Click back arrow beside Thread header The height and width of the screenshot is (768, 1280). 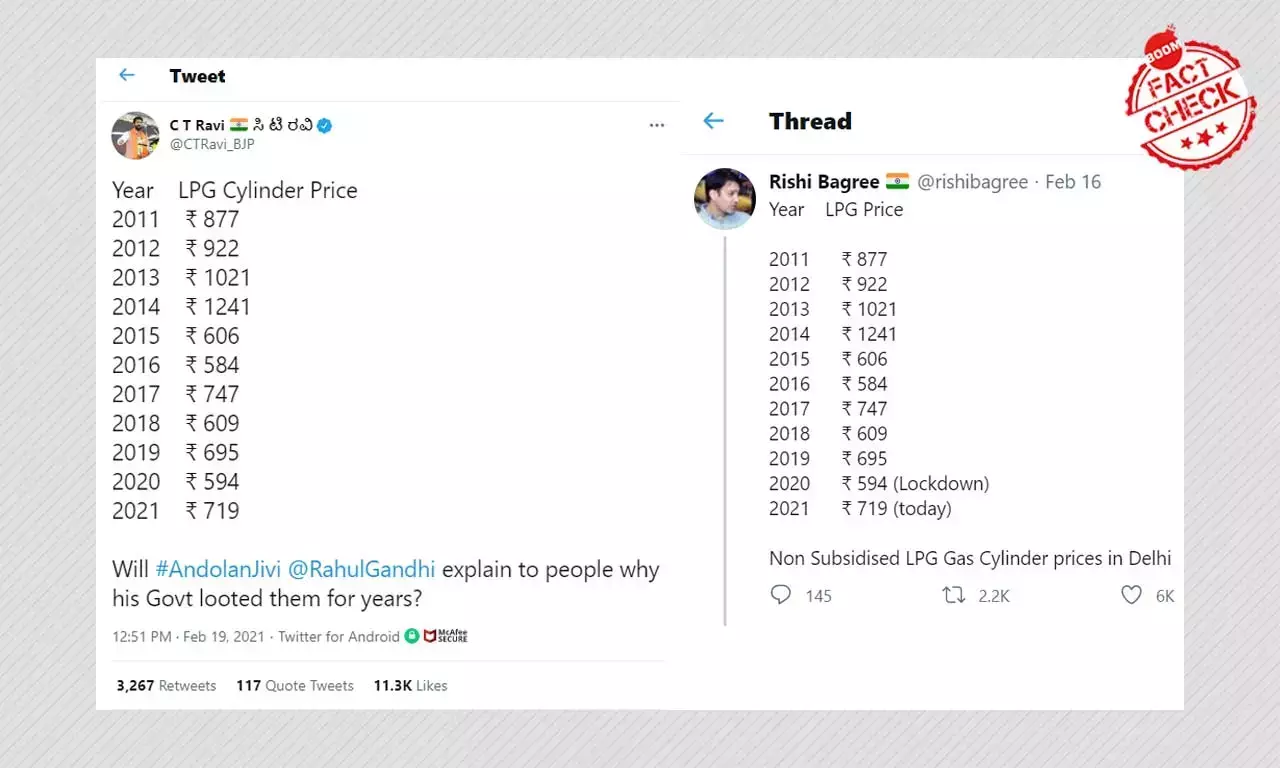tap(713, 121)
